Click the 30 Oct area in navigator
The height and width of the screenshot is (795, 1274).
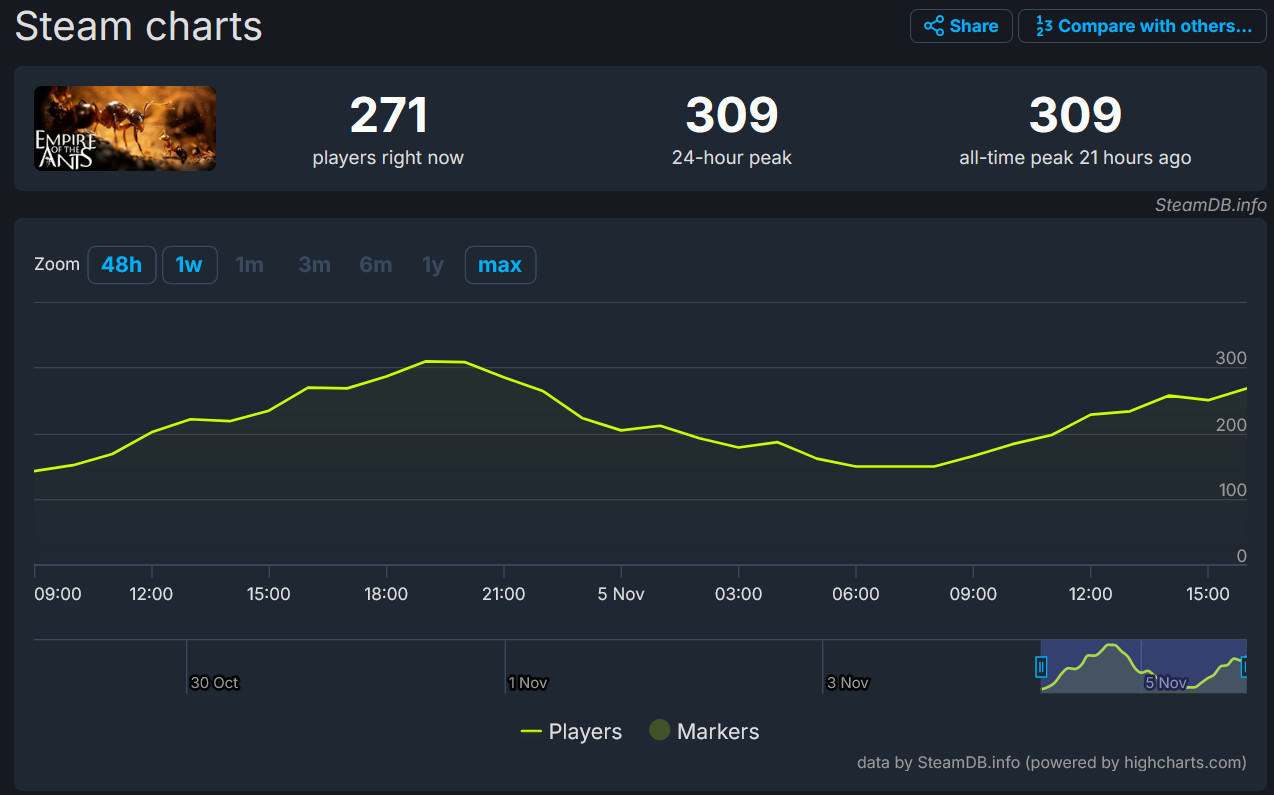pos(214,682)
